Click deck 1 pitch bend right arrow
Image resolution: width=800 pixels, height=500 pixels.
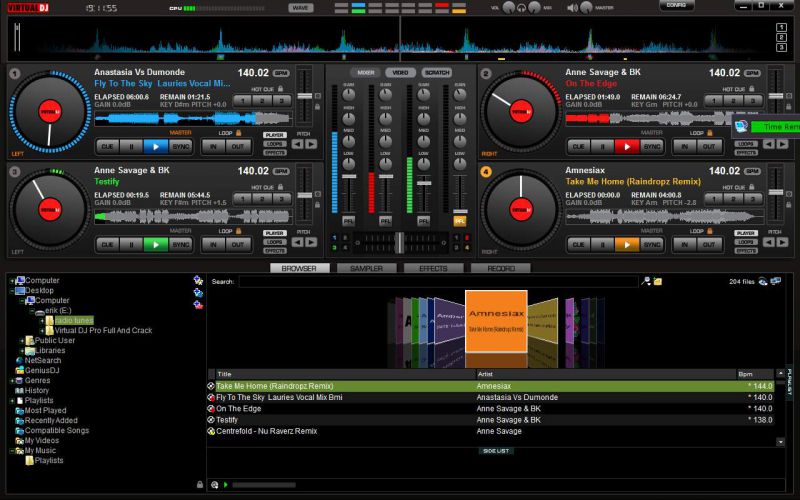[x=311, y=144]
